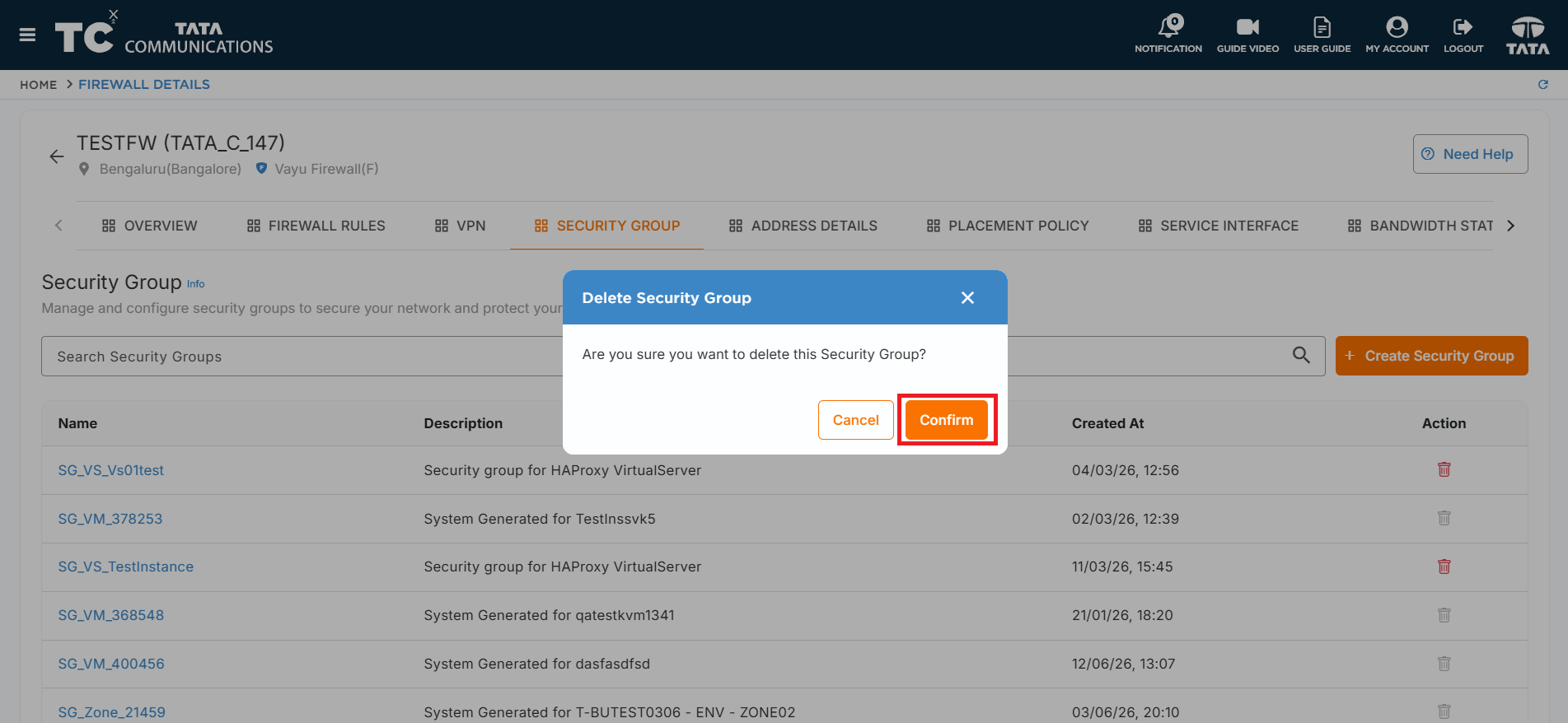Open the Guide Video icon
1568x723 pixels.
[1247, 35]
